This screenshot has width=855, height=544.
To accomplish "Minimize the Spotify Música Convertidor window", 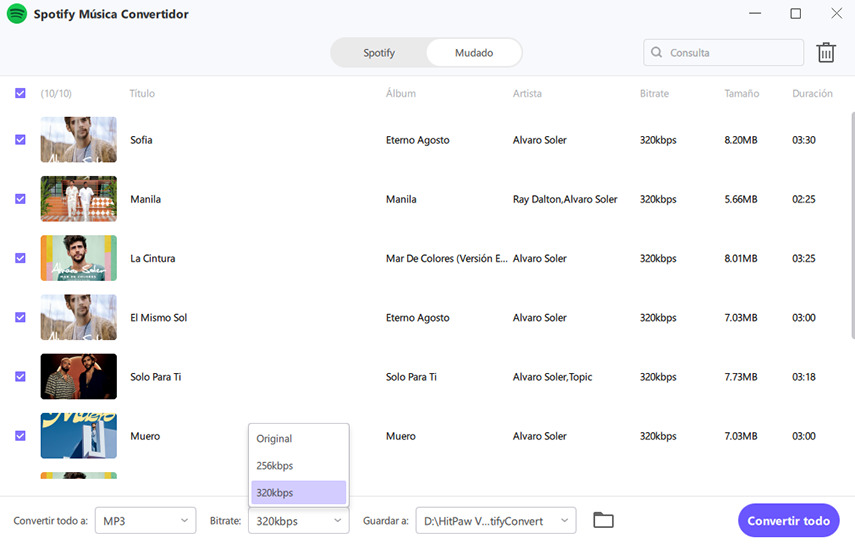I will 755,13.
